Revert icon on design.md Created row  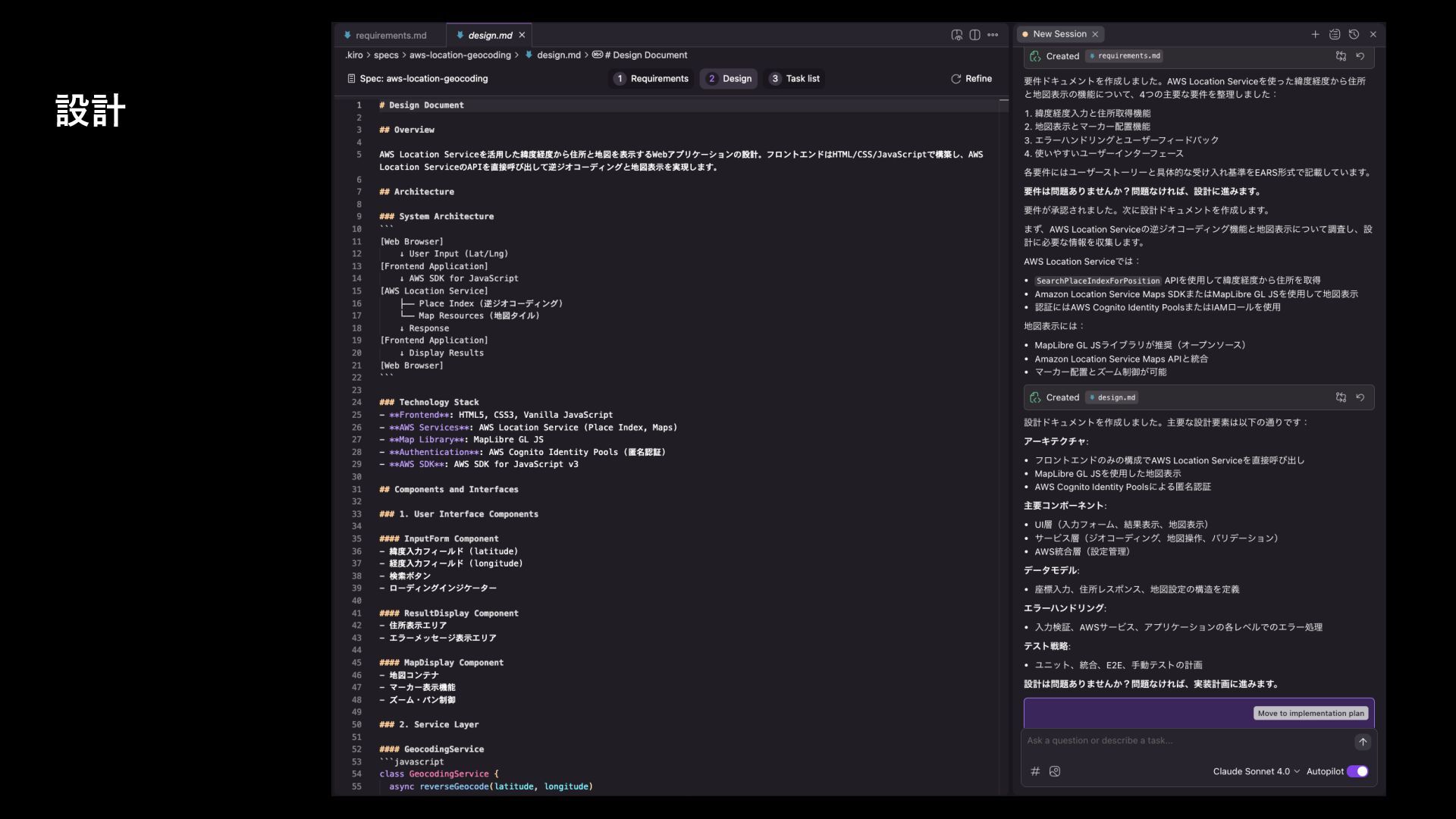[1360, 397]
